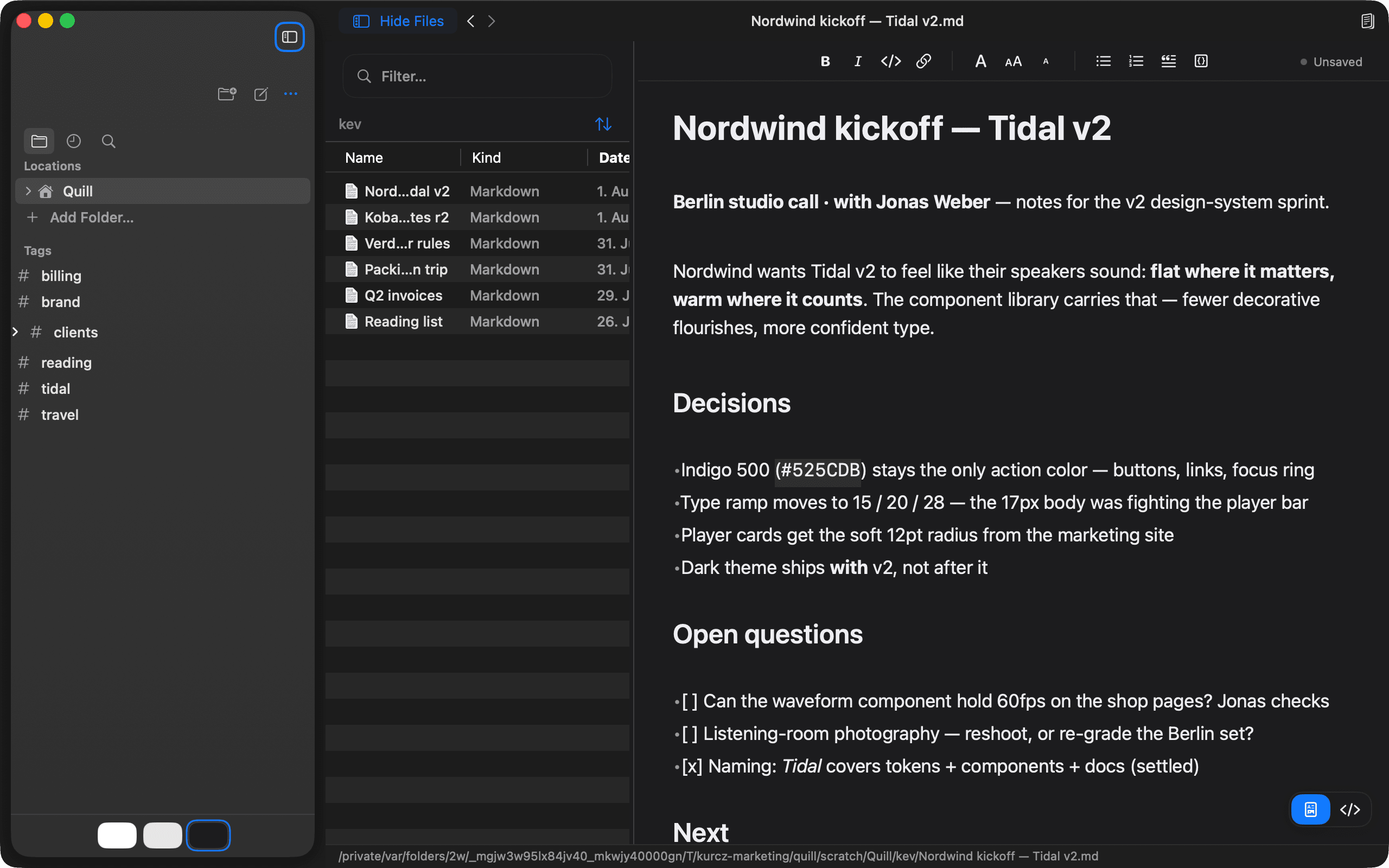Click the file path in status bar
Image resolution: width=1389 pixels, height=868 pixels.
[718, 856]
